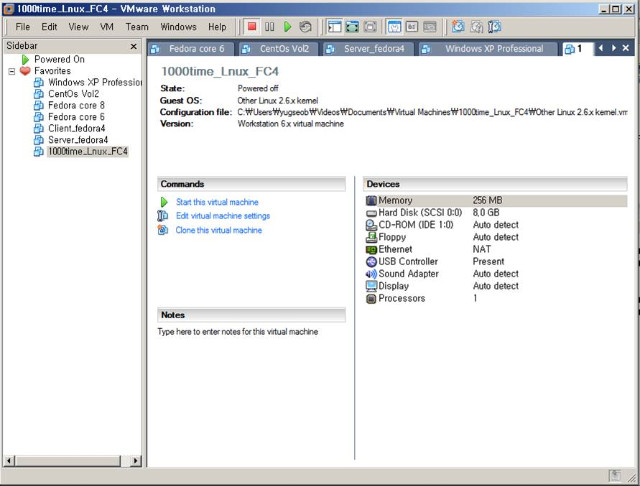640x486 pixels.
Task: Open the Help menu
Action: (217, 27)
